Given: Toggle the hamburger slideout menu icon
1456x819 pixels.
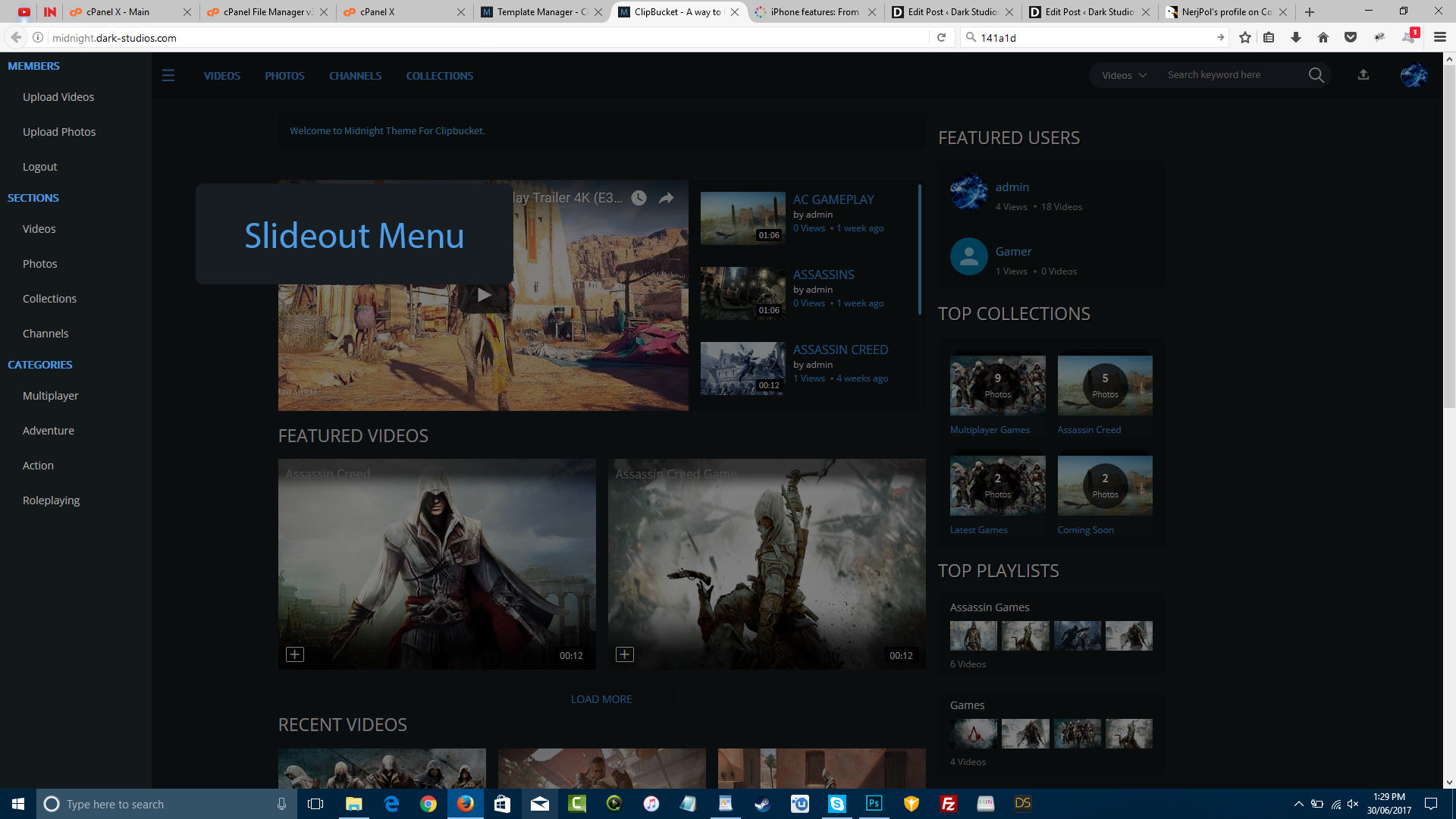Looking at the screenshot, I should (x=168, y=75).
